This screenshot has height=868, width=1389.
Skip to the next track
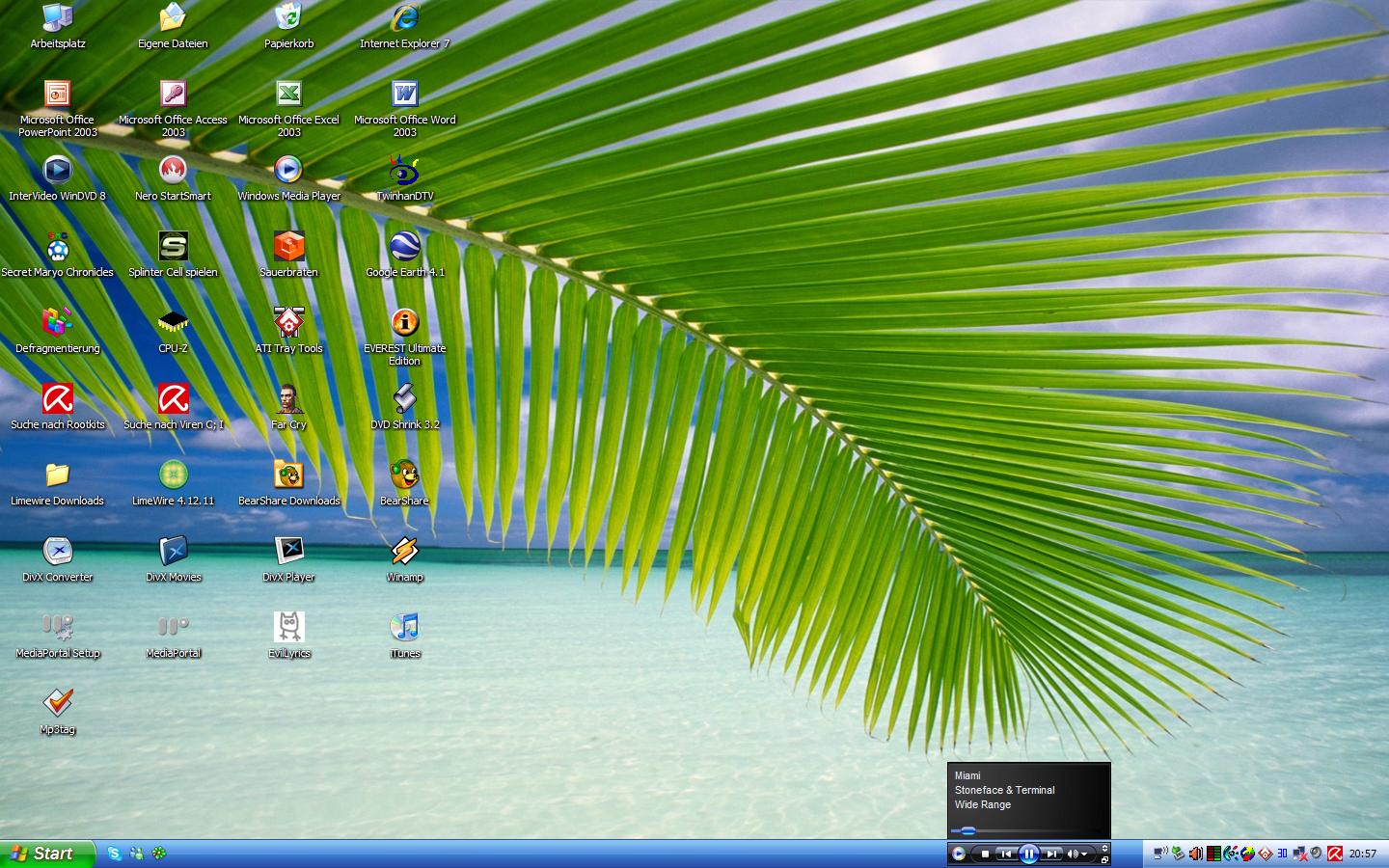(x=1052, y=854)
